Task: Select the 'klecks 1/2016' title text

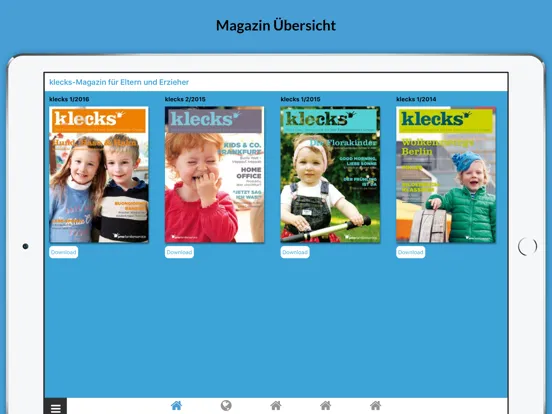Action: coord(69,99)
